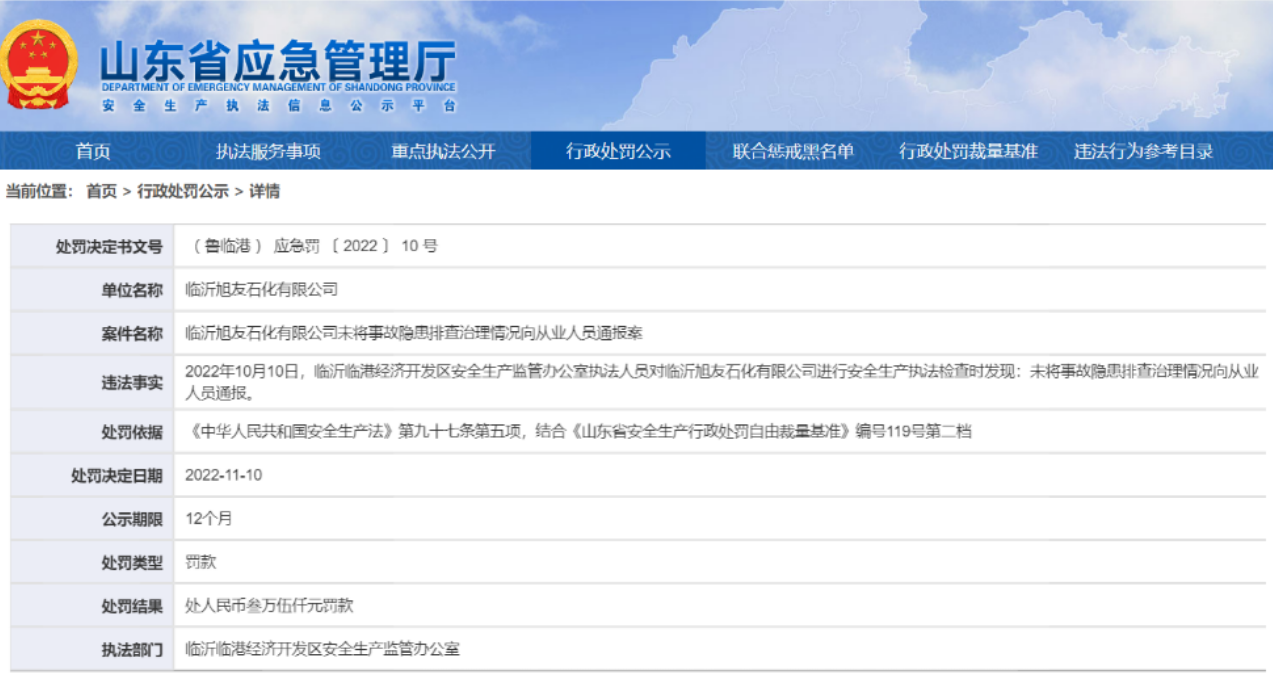1273x675 pixels.
Task: Select the legal basis text 《中华人民共和国安全生产法》
Action: coord(291,432)
